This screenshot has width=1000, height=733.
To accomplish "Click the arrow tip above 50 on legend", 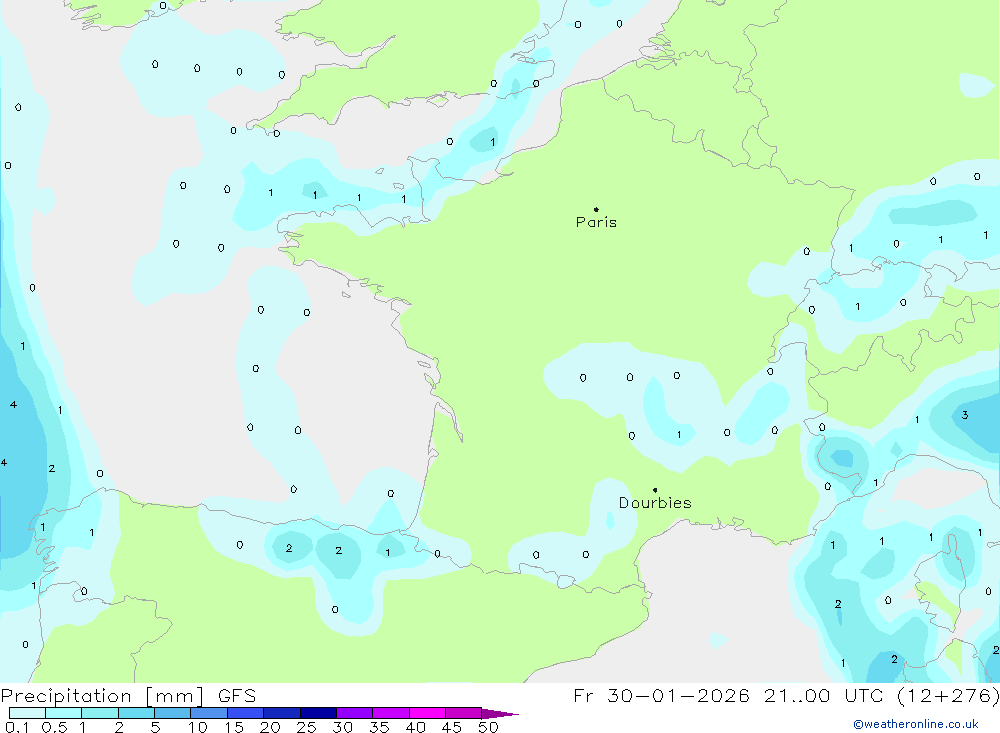I will pos(500,714).
